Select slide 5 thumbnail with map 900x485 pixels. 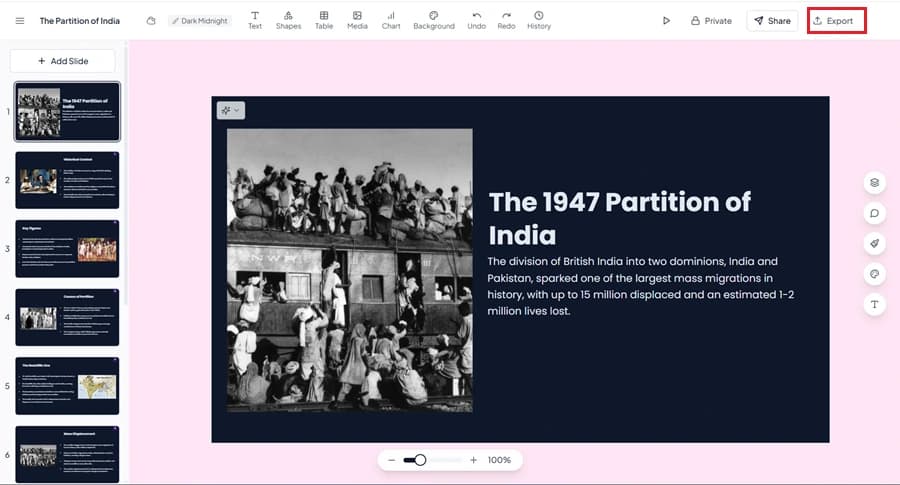(67, 386)
